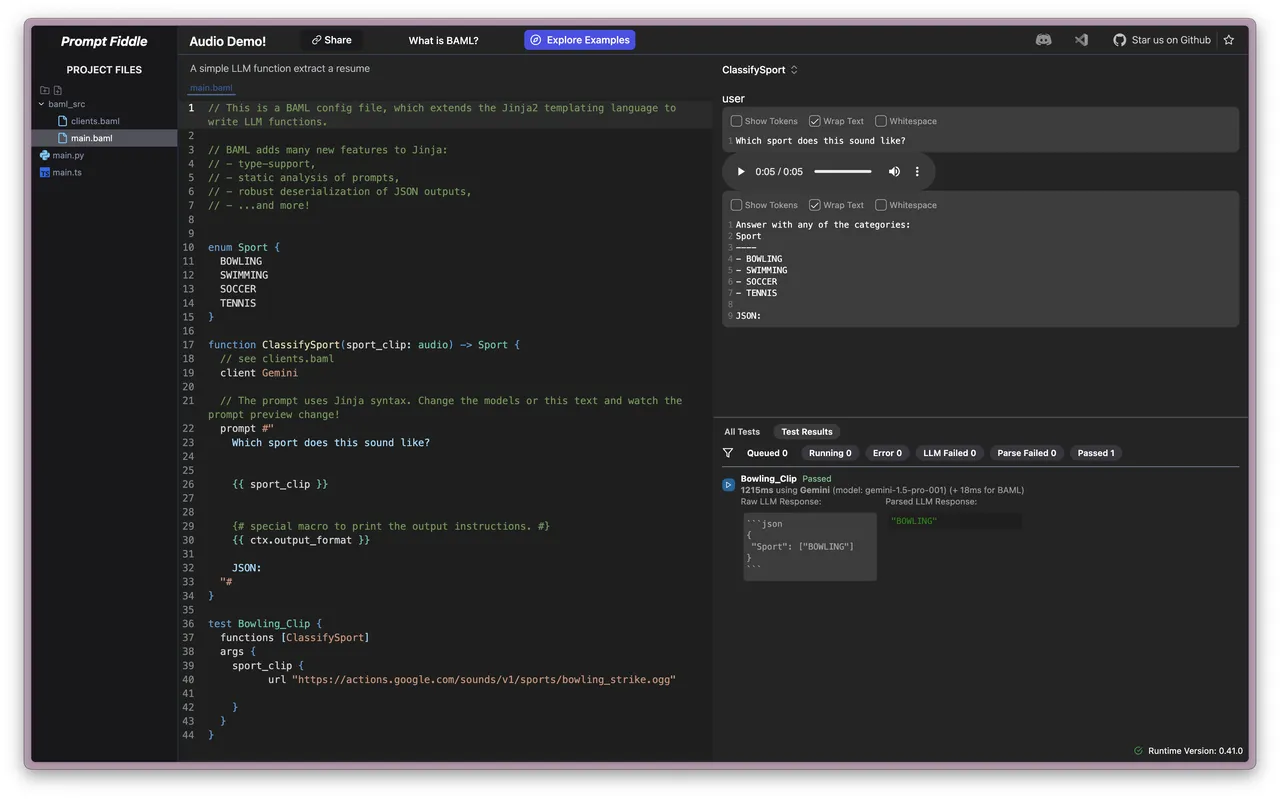Viewport: 1280px width, 799px height.
Task: Open main.ts in the file tree
Action: (67, 172)
